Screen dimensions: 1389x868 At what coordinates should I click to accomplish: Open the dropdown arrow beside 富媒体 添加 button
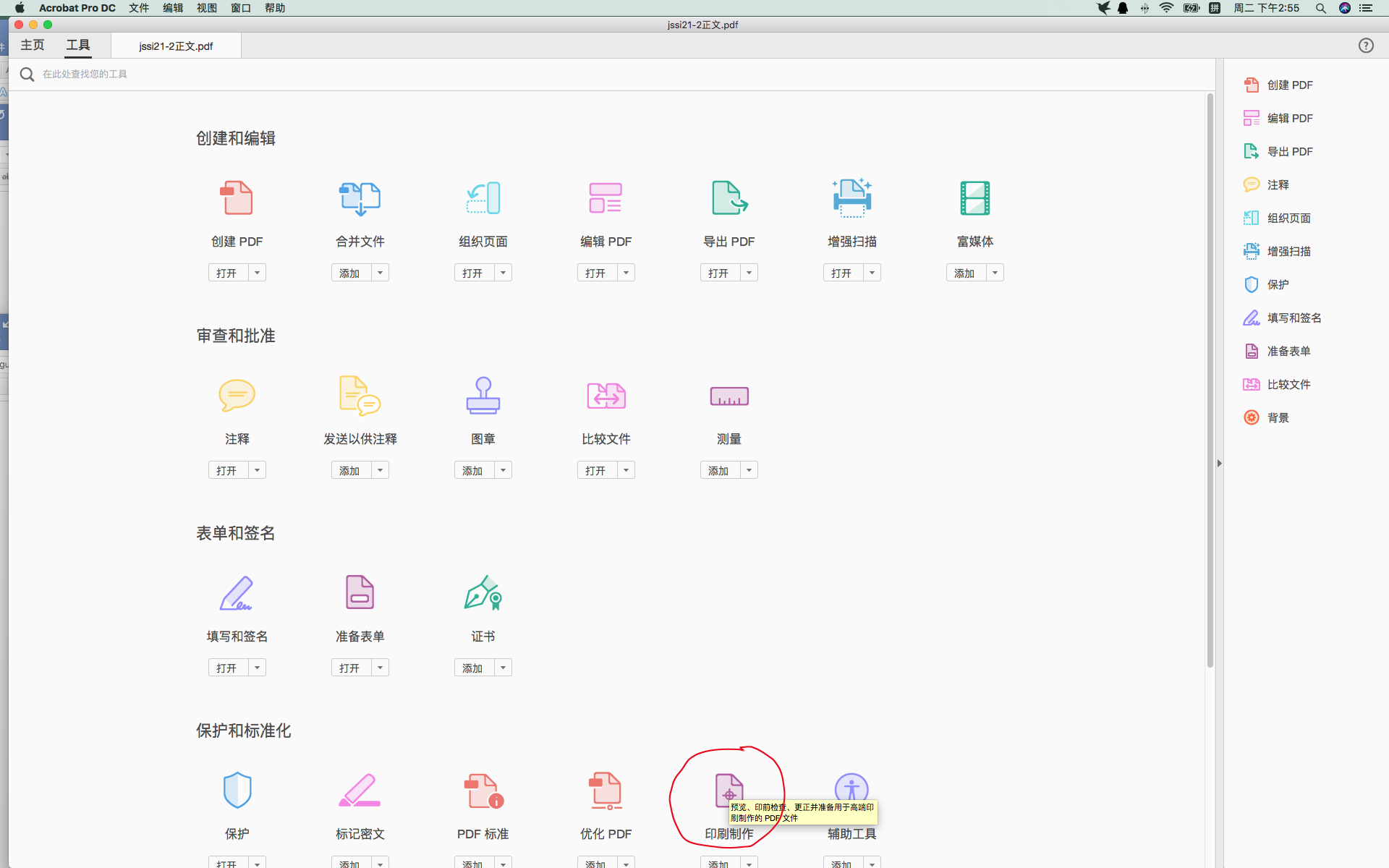995,273
